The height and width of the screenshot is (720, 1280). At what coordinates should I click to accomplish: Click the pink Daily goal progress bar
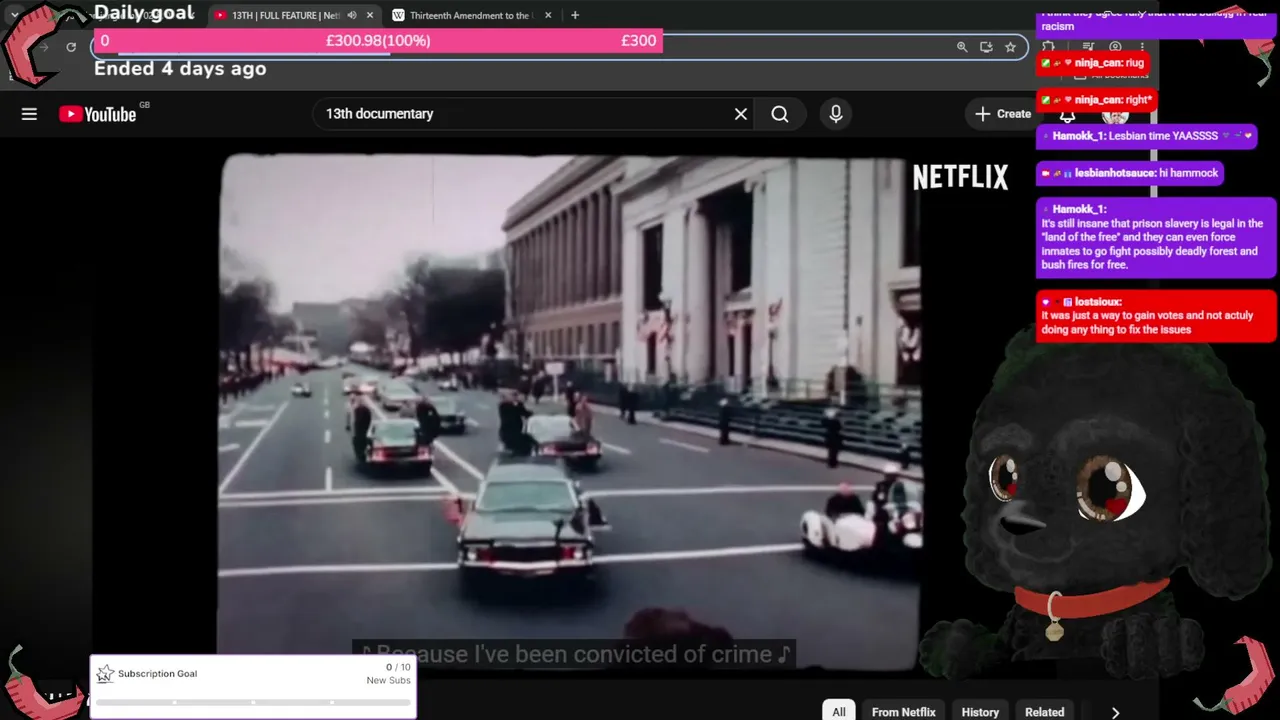point(377,41)
